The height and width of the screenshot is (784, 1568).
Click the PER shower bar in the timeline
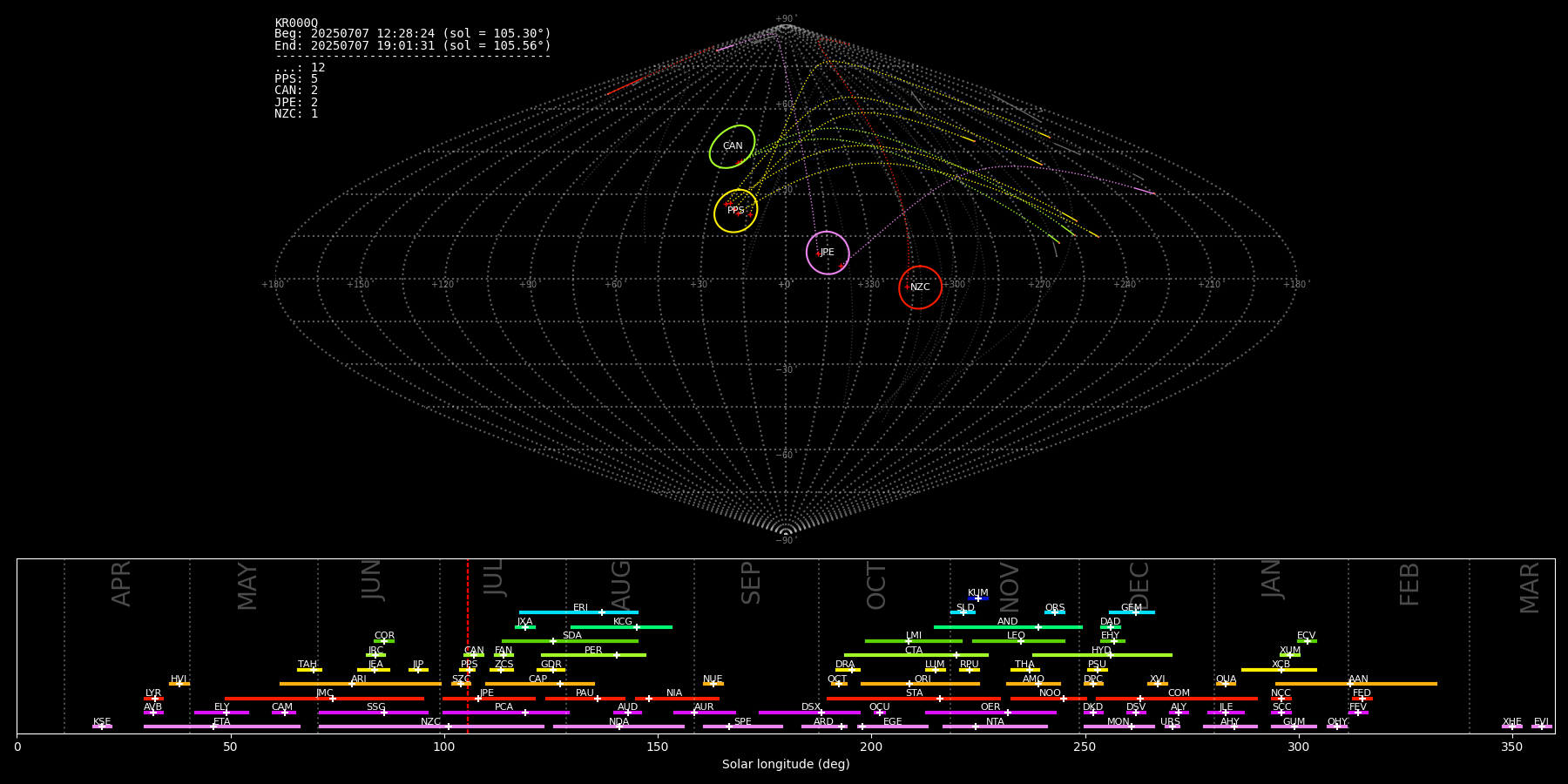593,655
